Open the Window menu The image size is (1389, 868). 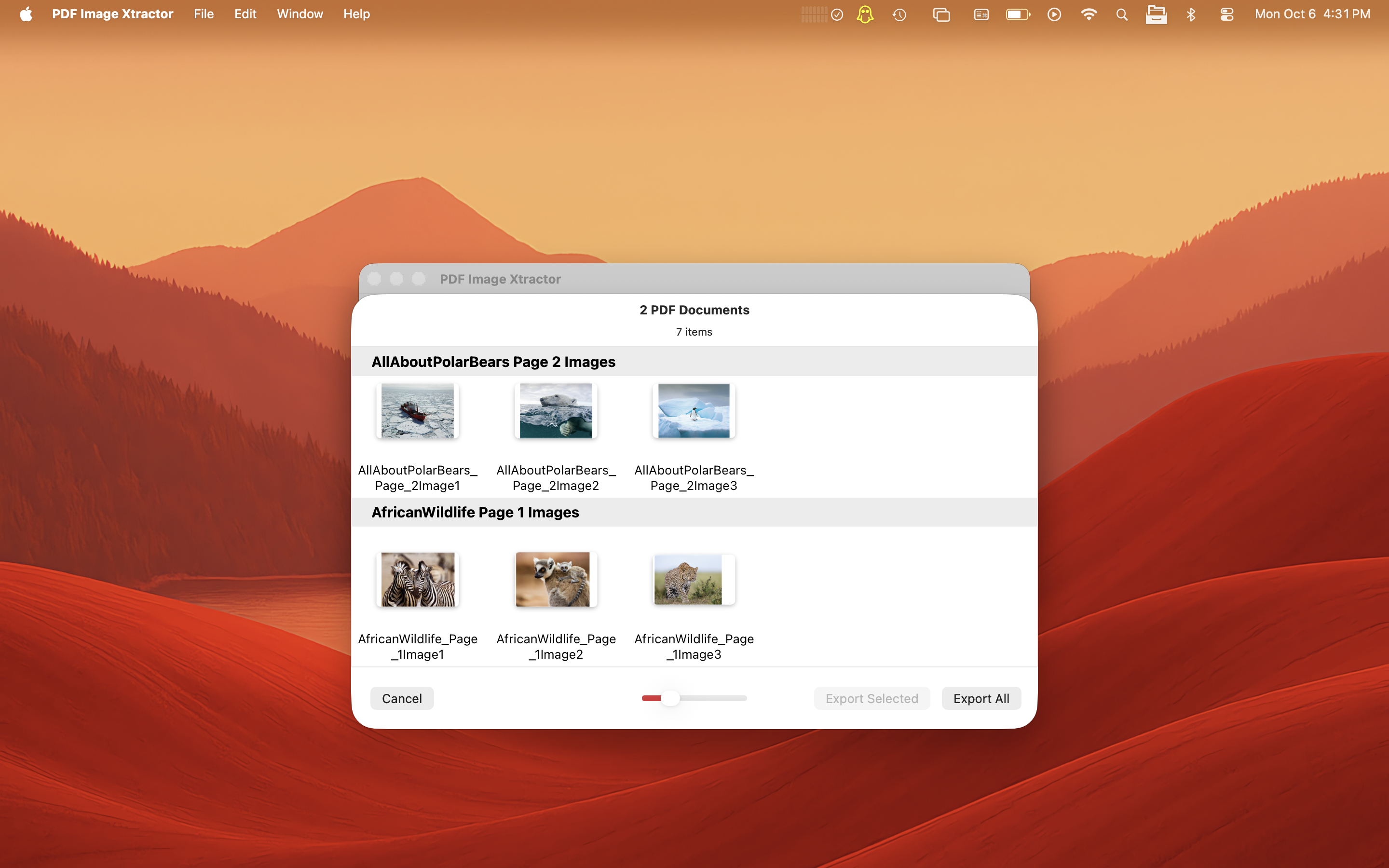coord(299,14)
